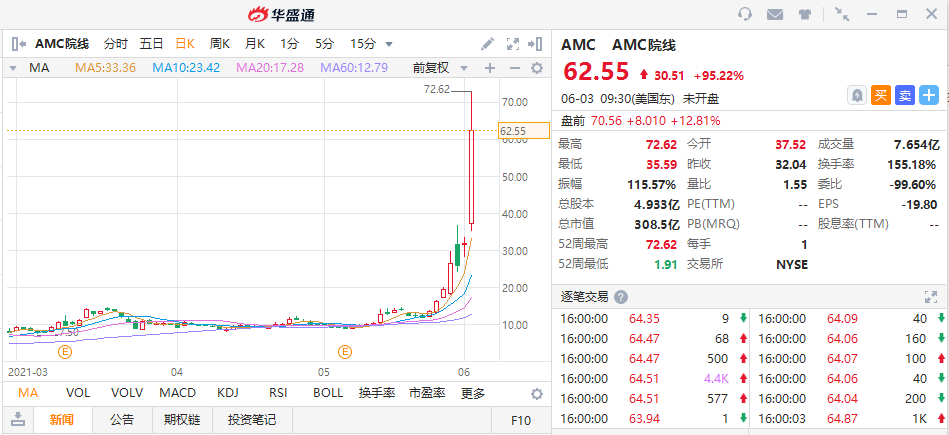The width and height of the screenshot is (949, 435).
Task: Click the F10 company info button
Action: coord(520,420)
